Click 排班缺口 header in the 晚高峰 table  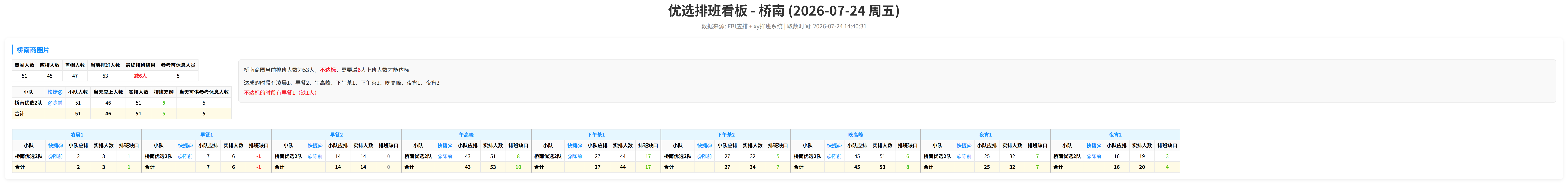(x=907, y=145)
